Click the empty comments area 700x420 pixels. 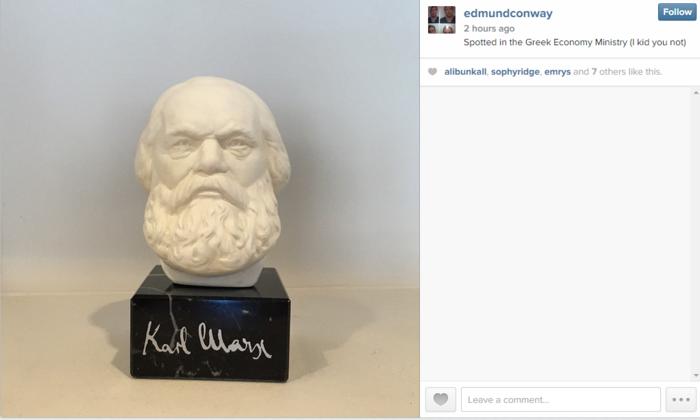coord(556,234)
